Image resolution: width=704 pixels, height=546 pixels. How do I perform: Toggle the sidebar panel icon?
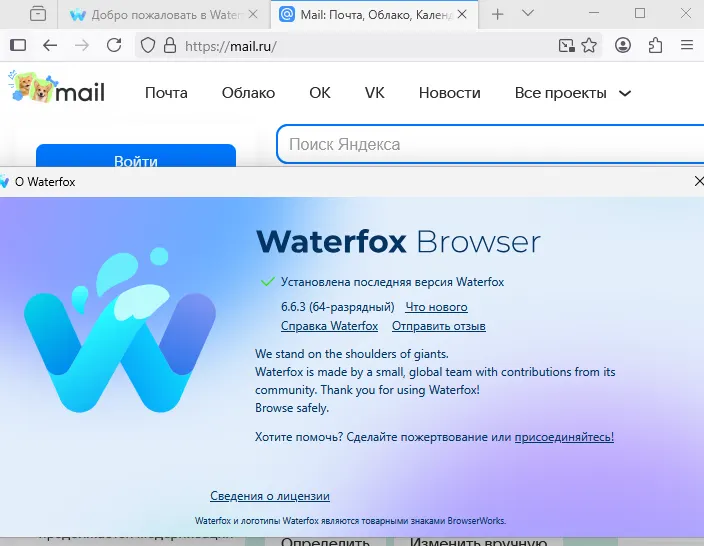coord(18,45)
